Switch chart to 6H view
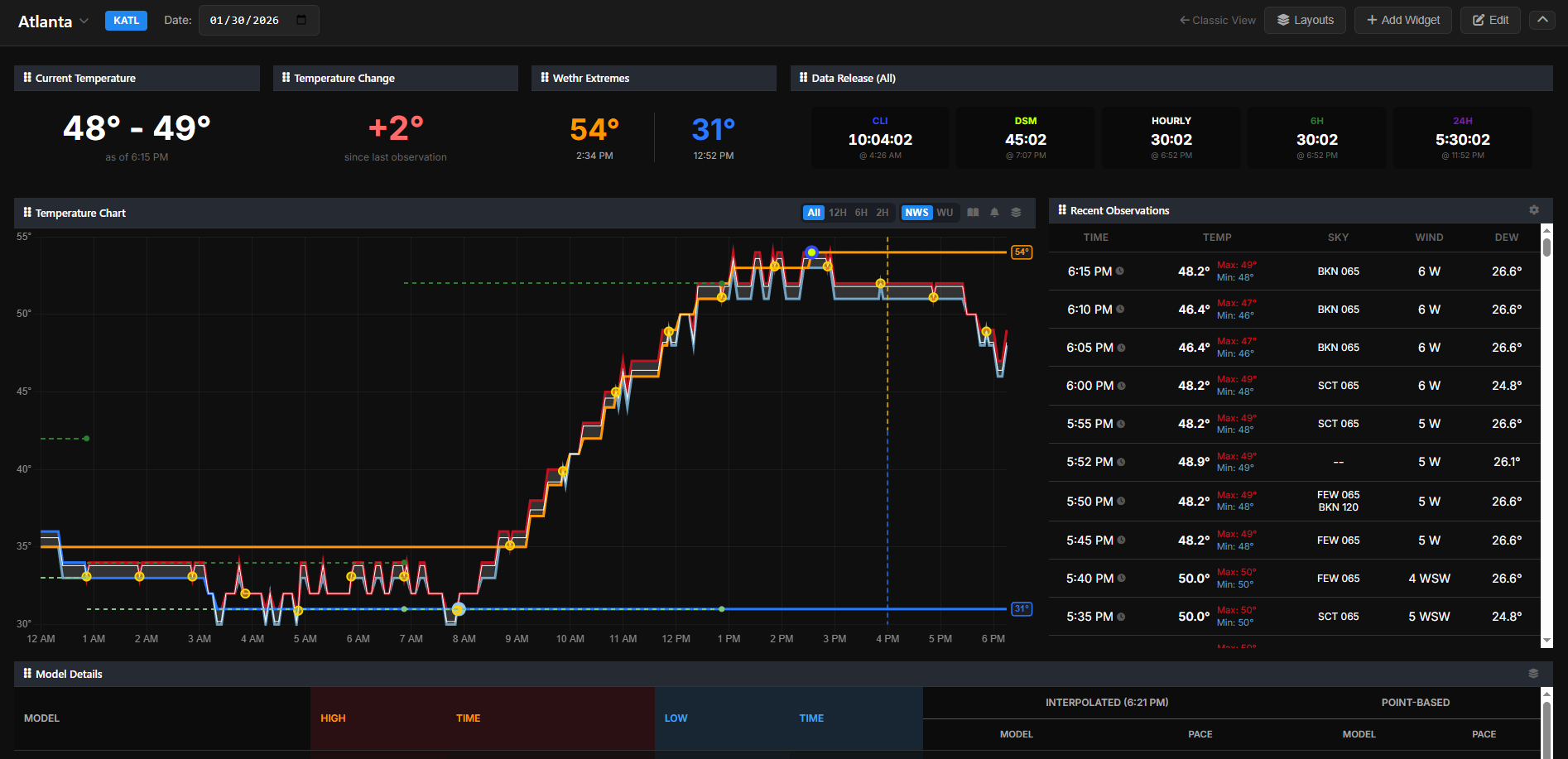This screenshot has width=1568, height=759. pyautogui.click(x=860, y=213)
